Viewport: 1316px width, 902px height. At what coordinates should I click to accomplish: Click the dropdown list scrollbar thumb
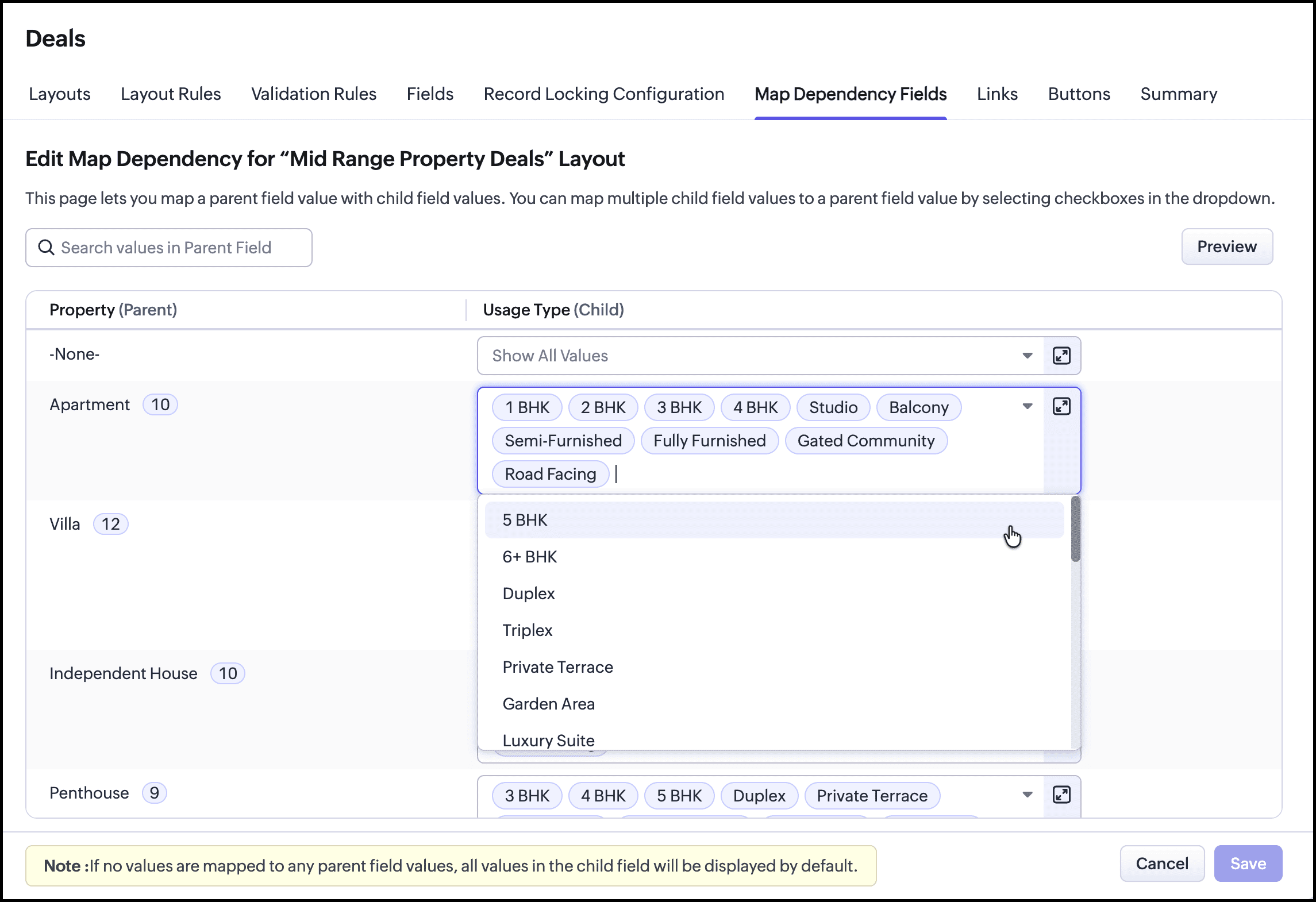click(1075, 529)
